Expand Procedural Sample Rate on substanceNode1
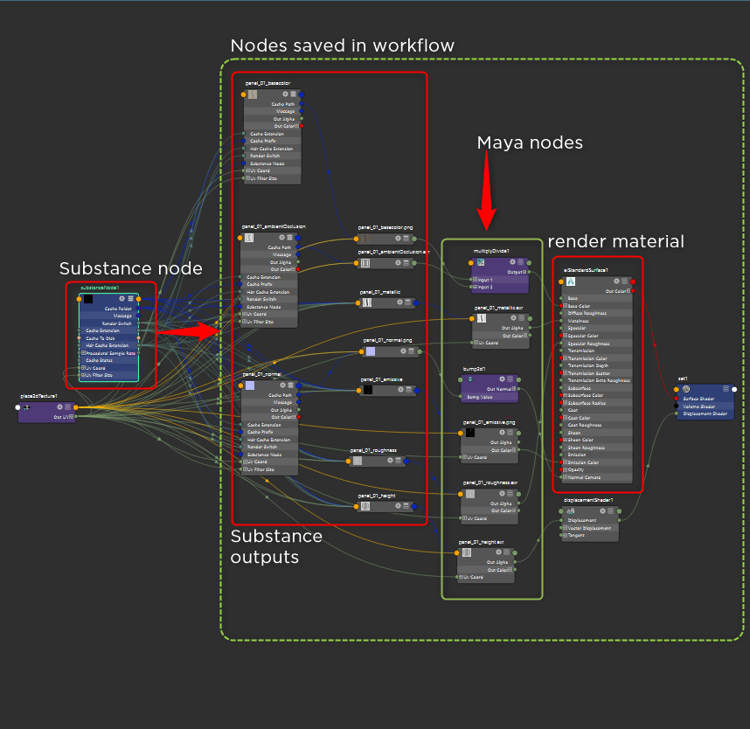This screenshot has height=729, width=750. click(83, 353)
